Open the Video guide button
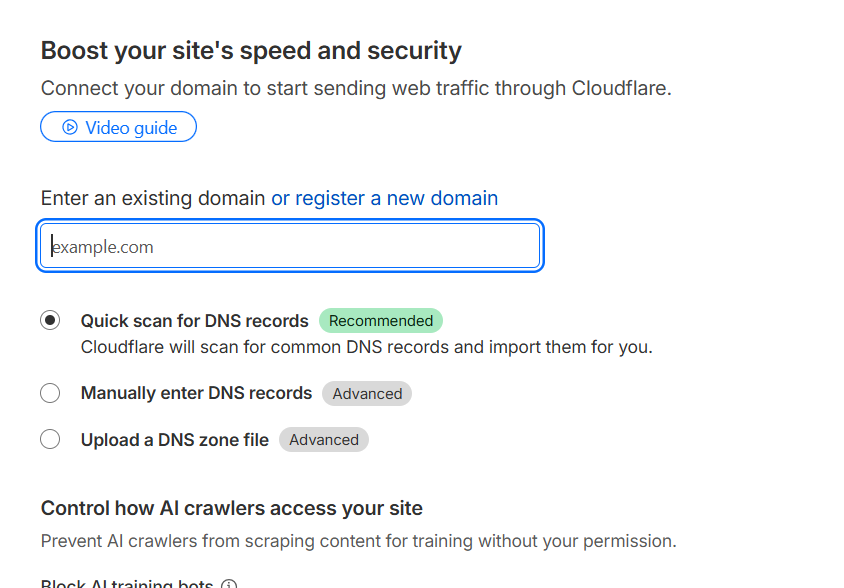The image size is (844, 588). 119,127
